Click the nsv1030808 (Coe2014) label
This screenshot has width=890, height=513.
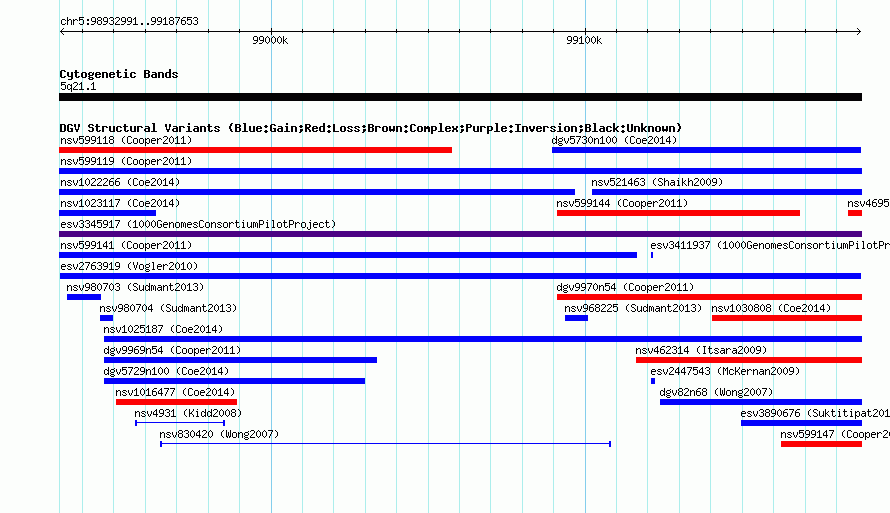(771, 308)
